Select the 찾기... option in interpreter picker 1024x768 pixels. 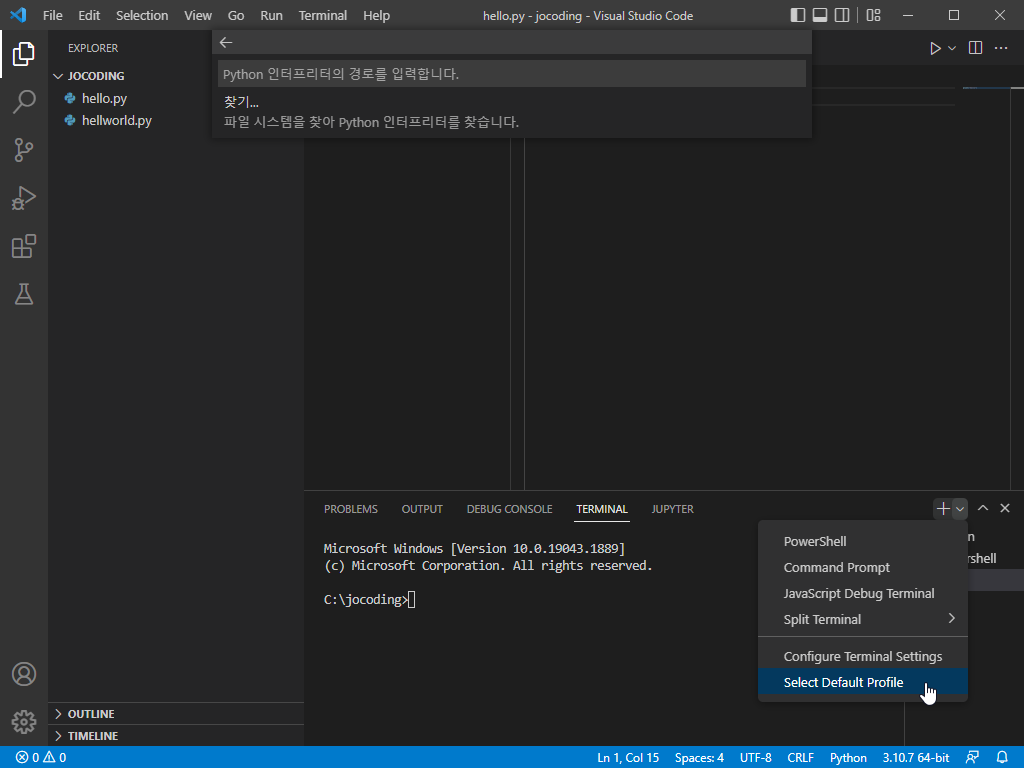coord(512,112)
